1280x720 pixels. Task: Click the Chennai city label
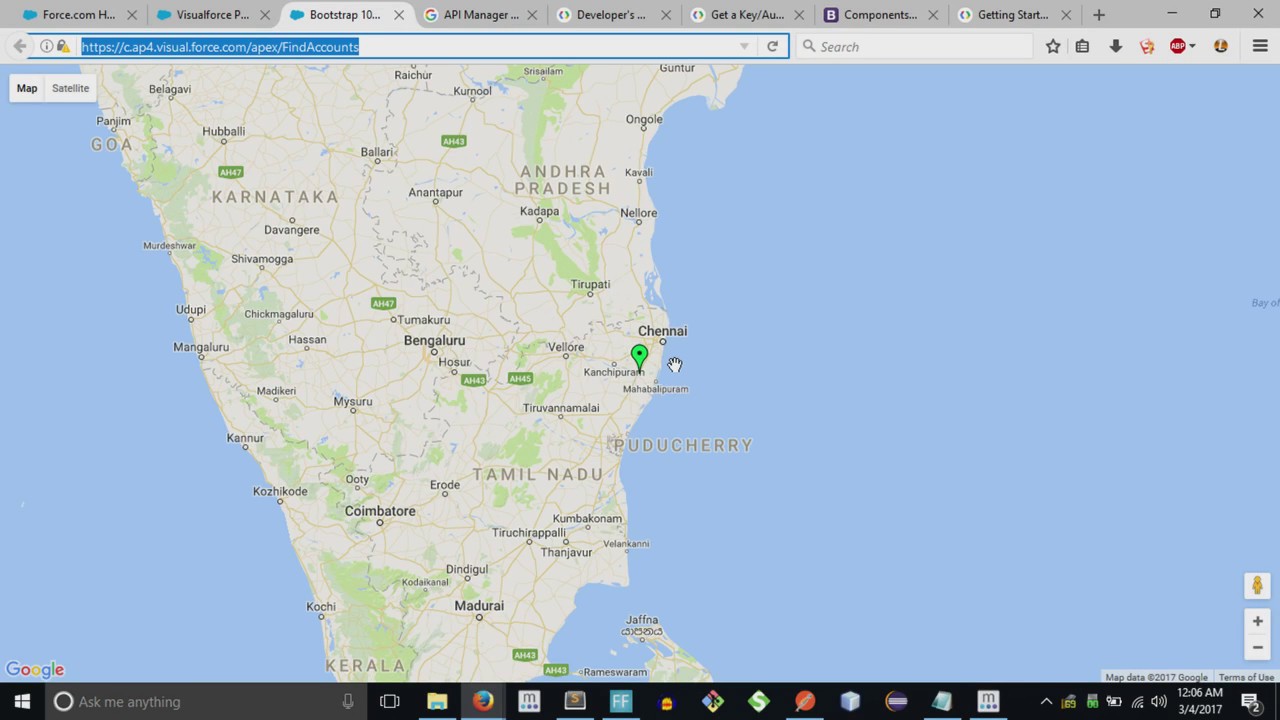pos(662,331)
